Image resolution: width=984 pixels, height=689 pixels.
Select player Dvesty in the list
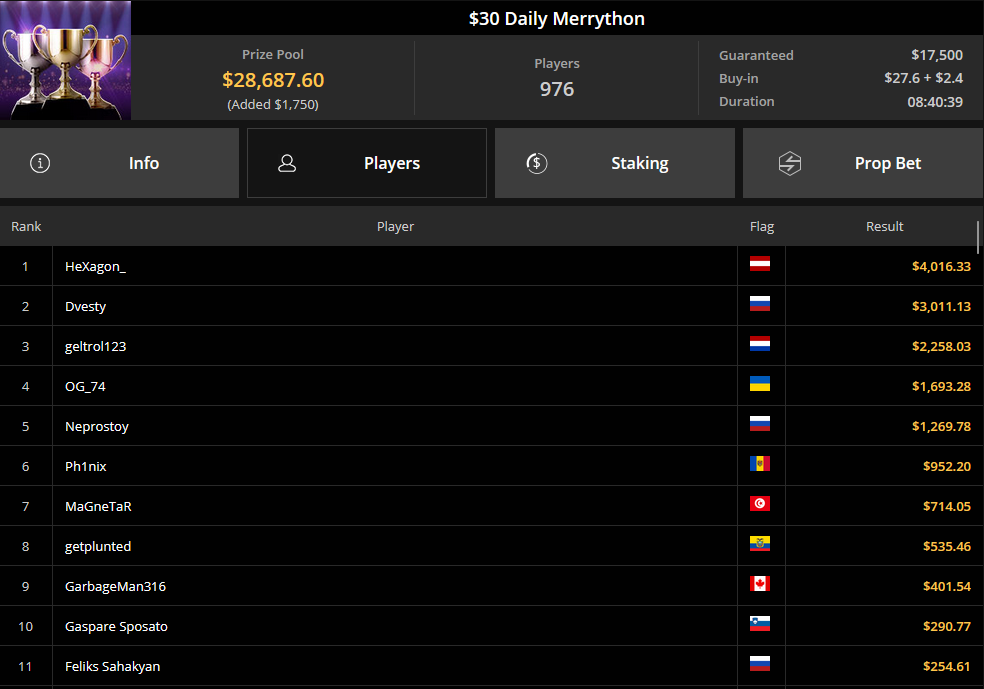(86, 306)
